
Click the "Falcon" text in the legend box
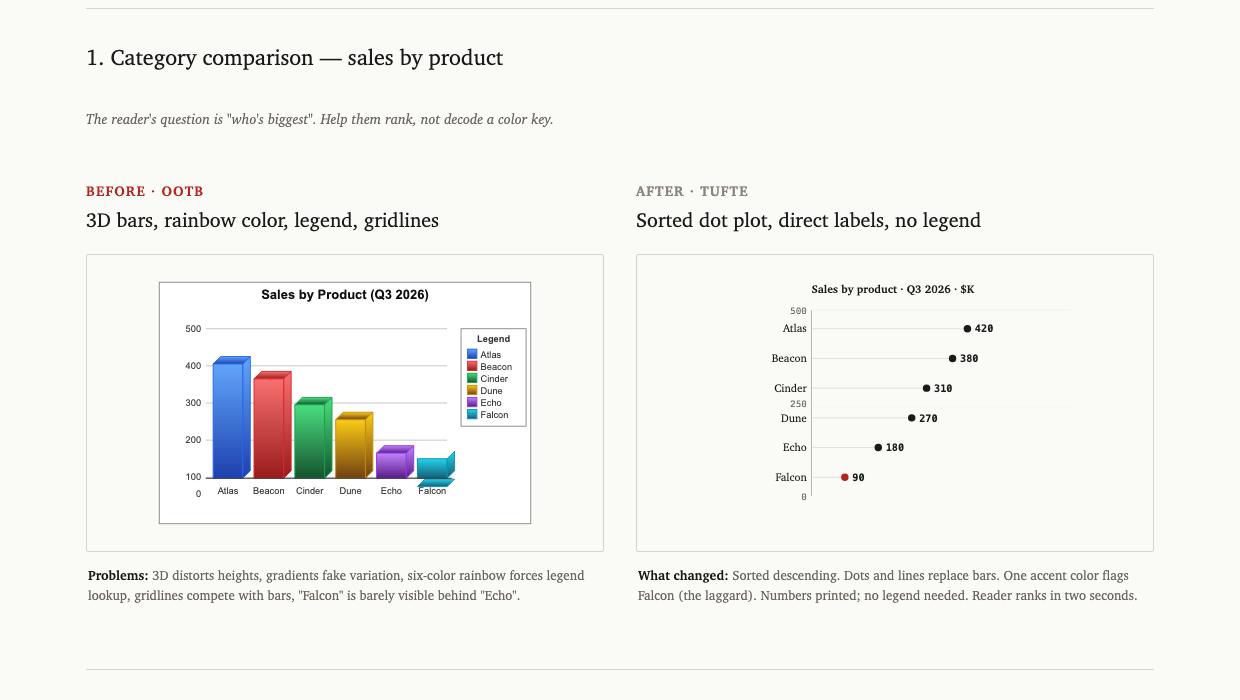click(x=494, y=415)
